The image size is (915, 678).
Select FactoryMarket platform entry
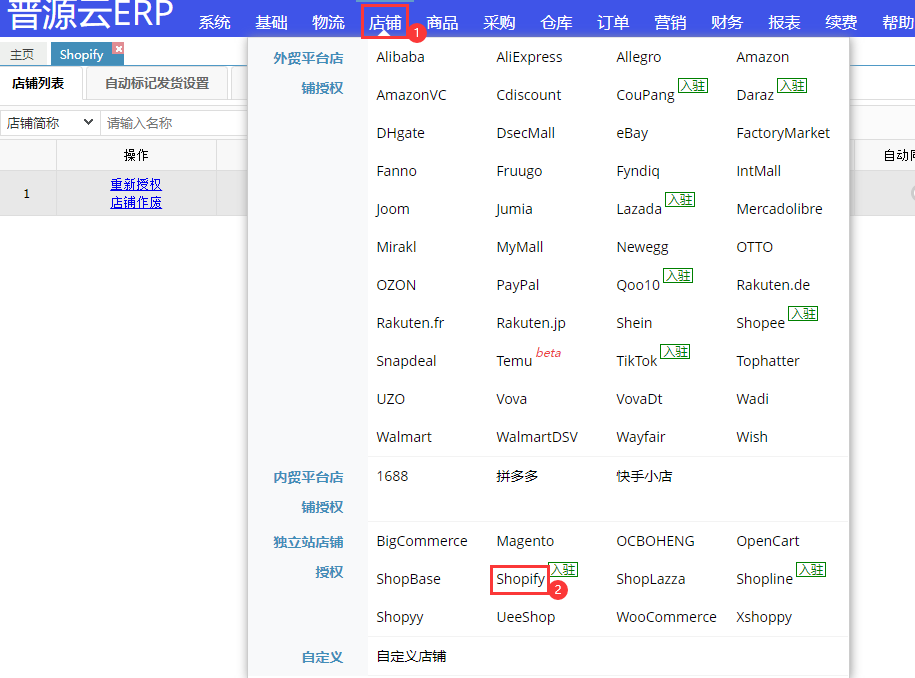coord(783,133)
